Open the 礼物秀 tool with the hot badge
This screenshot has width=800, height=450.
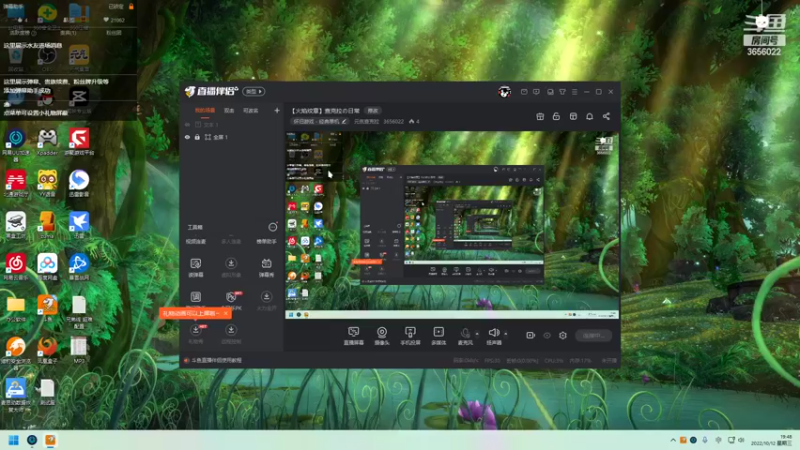pos(196,333)
